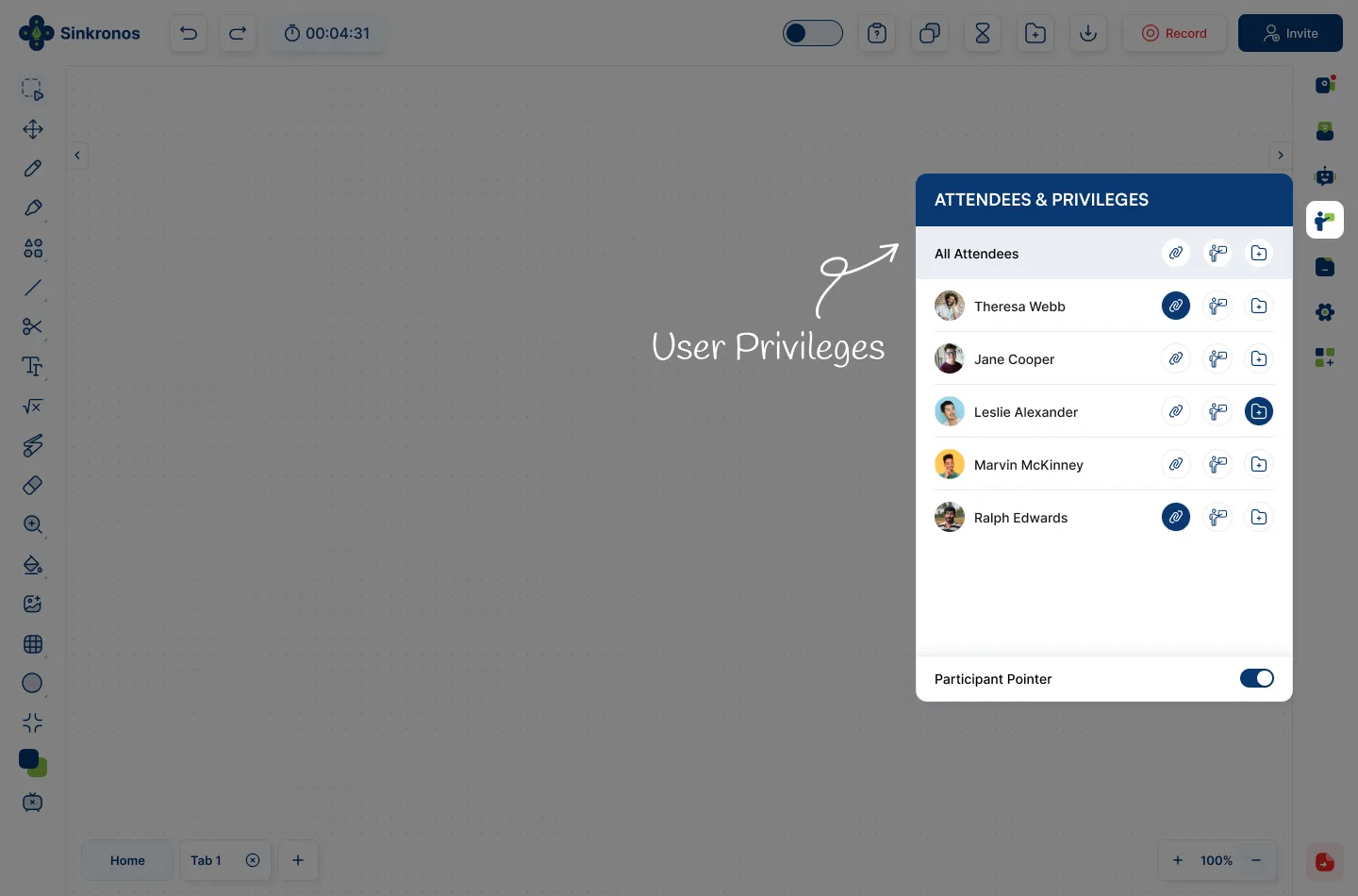Enable link privilege for Jane Cooper

pos(1176,358)
